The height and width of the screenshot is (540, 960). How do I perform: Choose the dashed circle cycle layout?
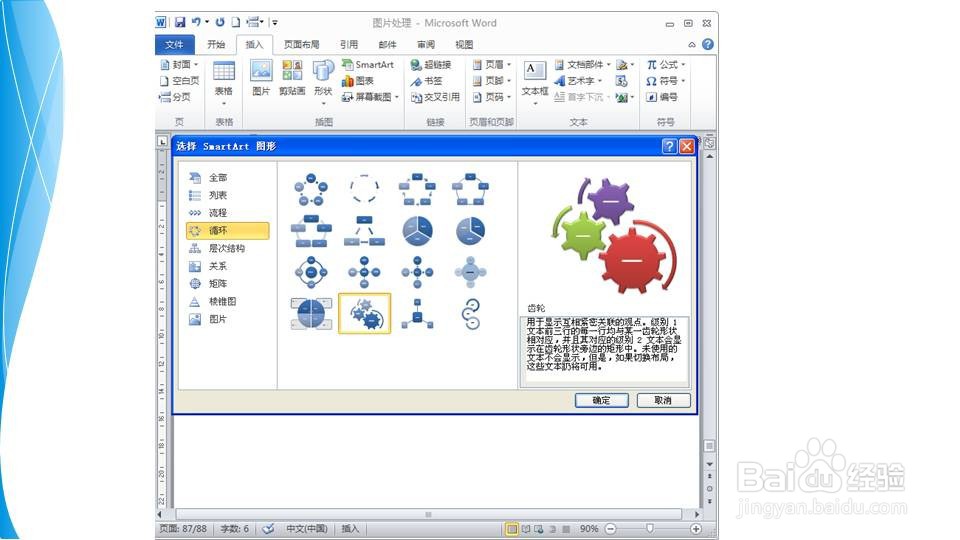[364, 189]
